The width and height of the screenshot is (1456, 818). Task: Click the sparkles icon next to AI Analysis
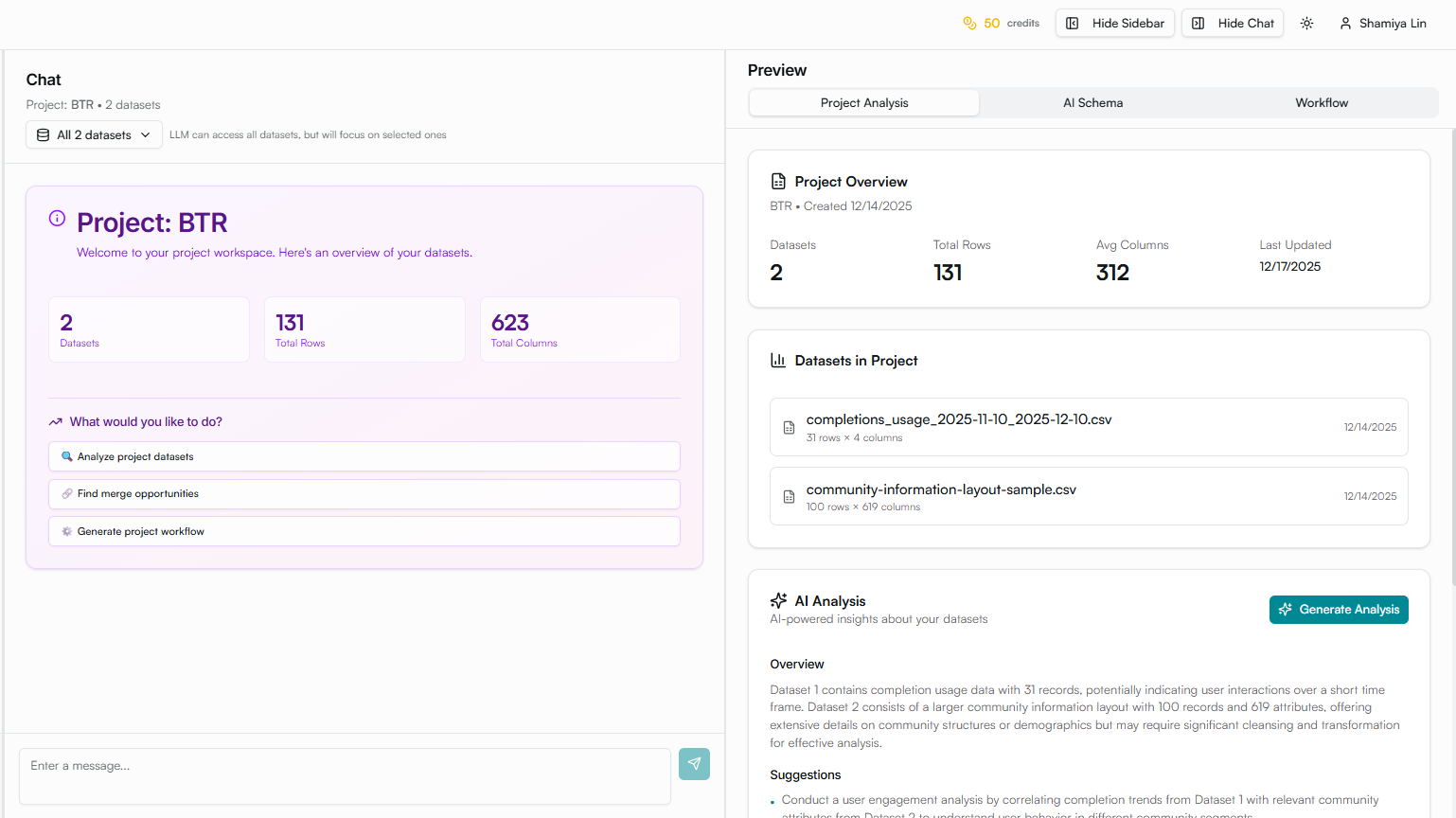point(778,599)
